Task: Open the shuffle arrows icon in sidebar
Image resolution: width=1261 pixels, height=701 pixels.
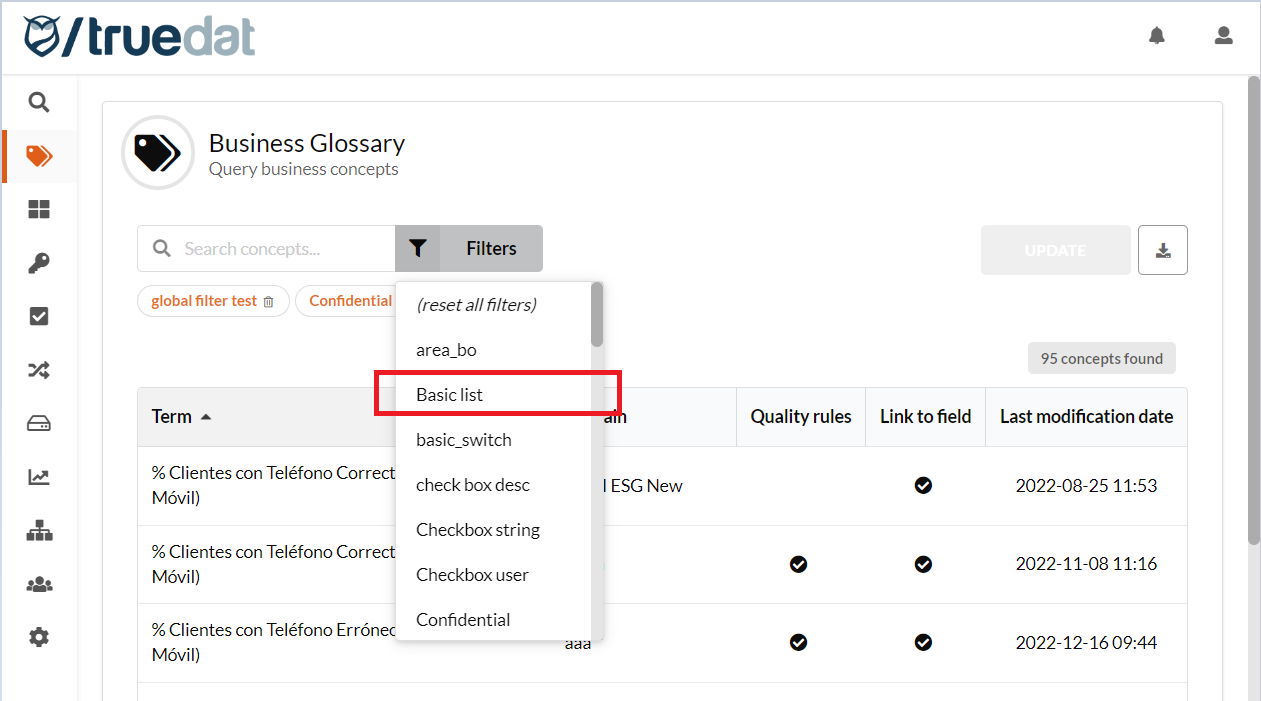Action: click(39, 370)
